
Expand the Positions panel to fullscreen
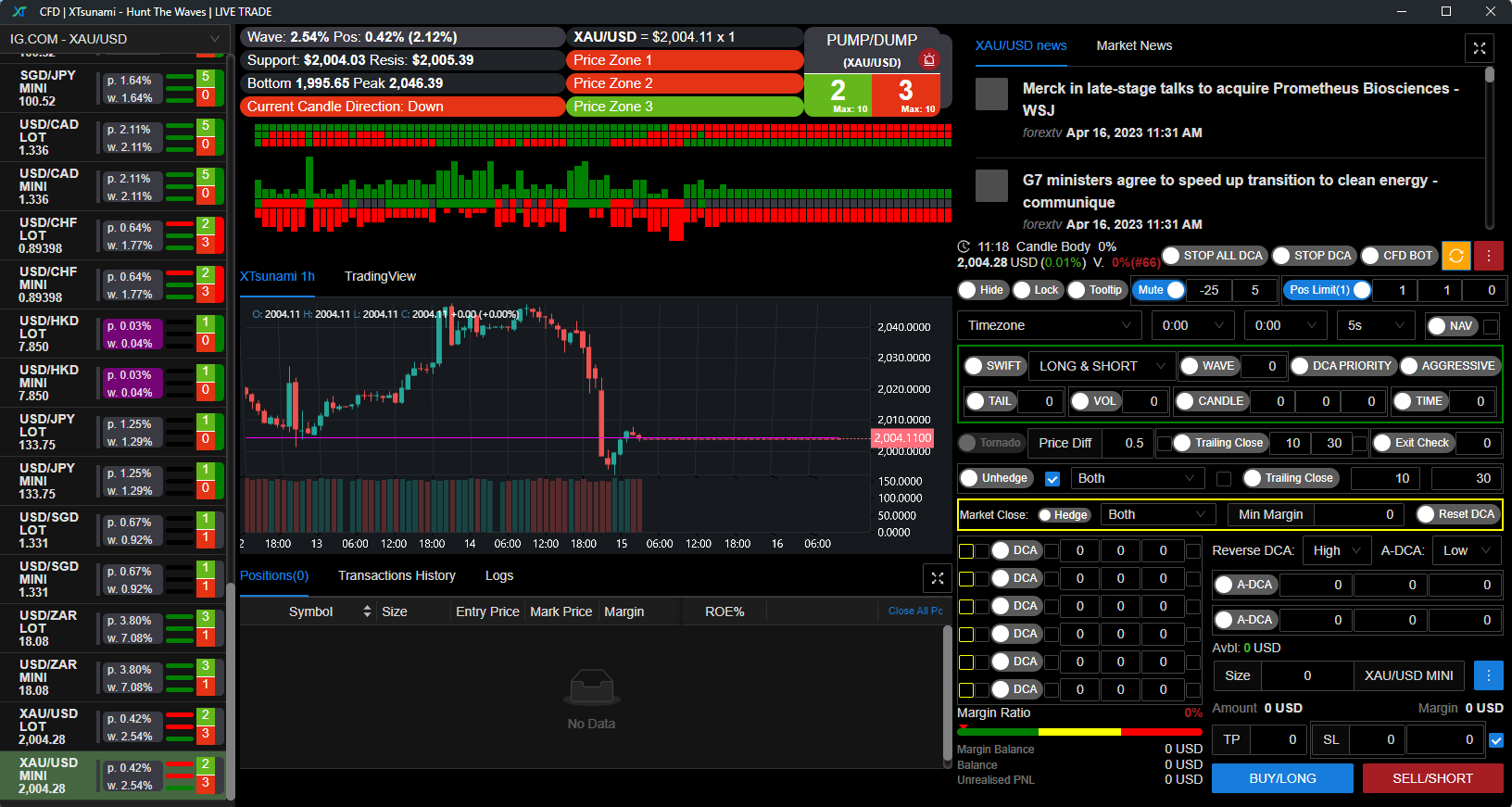(937, 578)
